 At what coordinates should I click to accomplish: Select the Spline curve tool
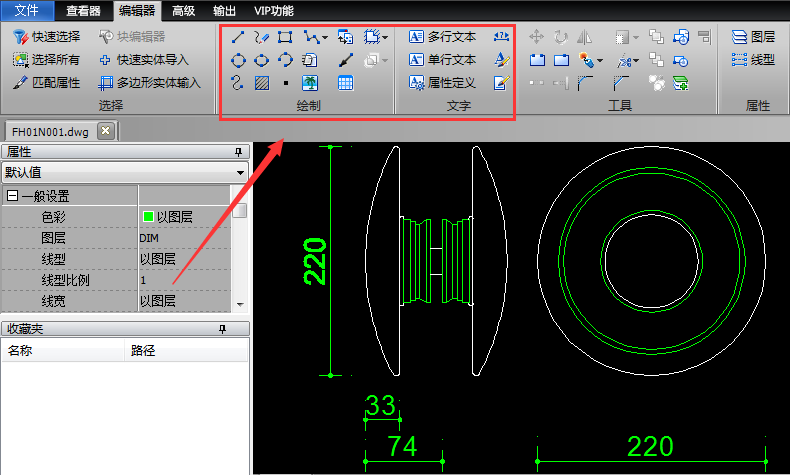point(239,83)
